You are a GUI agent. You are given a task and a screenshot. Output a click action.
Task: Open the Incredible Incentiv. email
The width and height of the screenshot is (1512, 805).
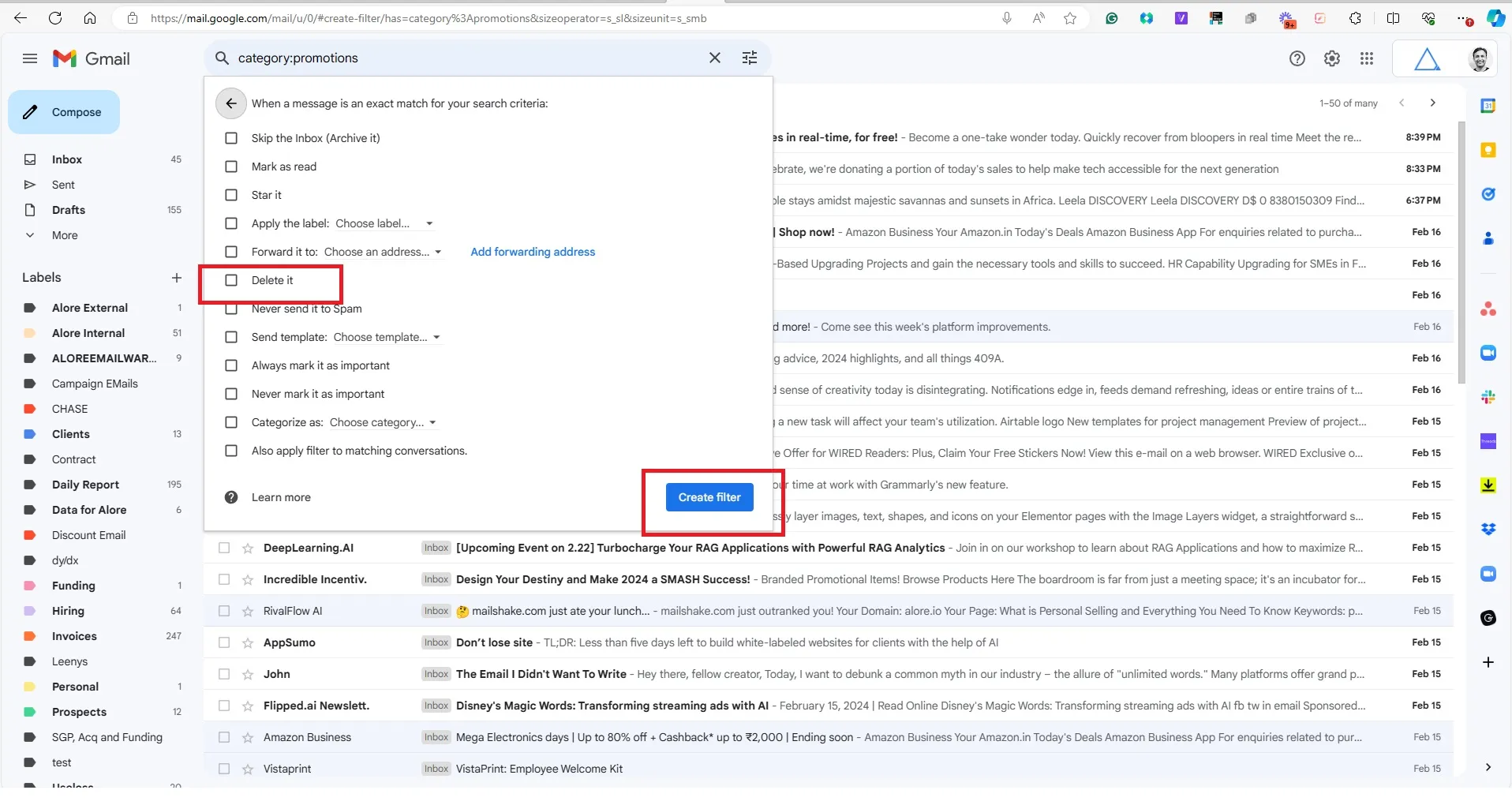[x=829, y=579]
